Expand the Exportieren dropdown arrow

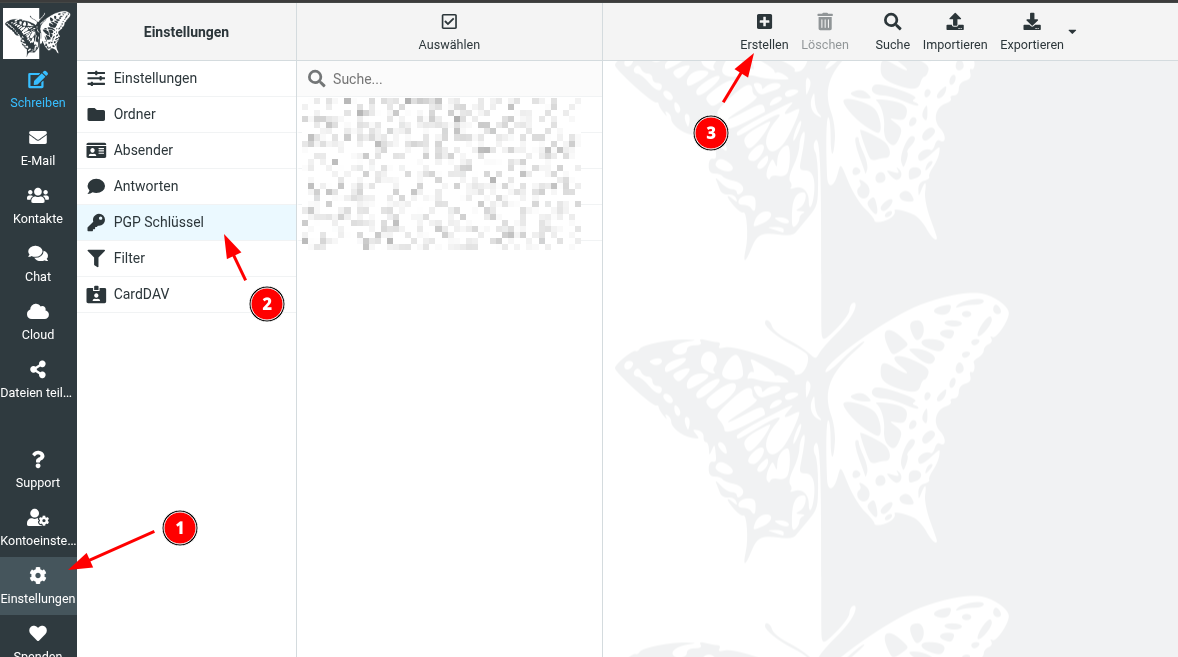coord(1072,32)
